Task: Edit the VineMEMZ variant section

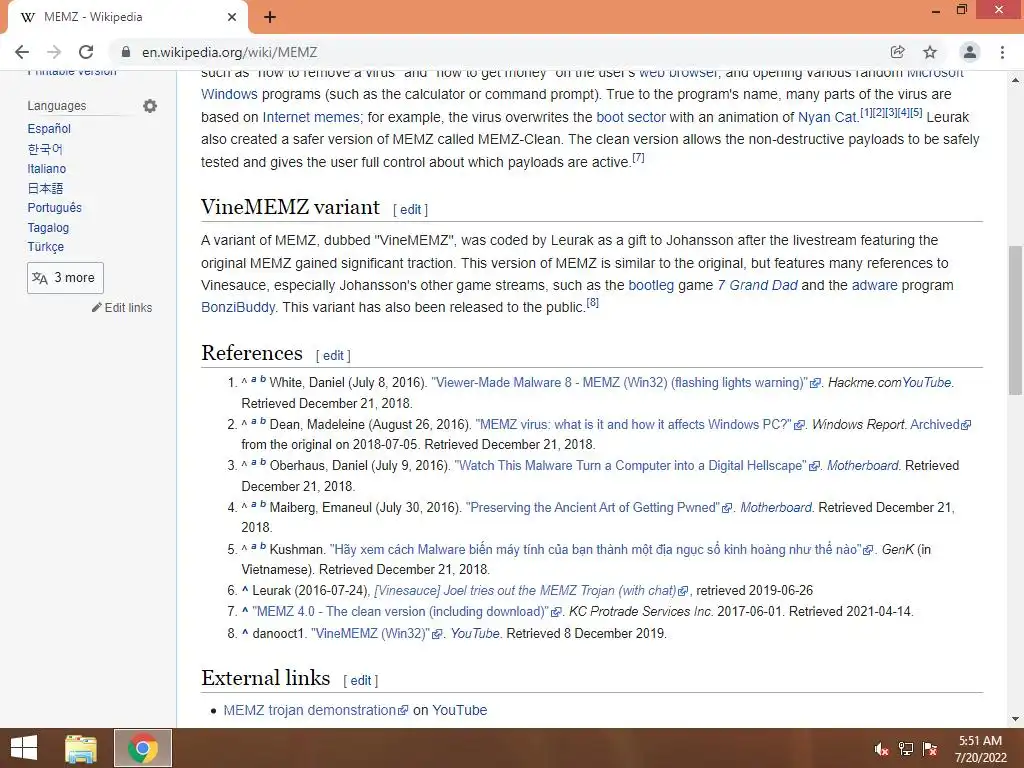Action: coord(411,210)
